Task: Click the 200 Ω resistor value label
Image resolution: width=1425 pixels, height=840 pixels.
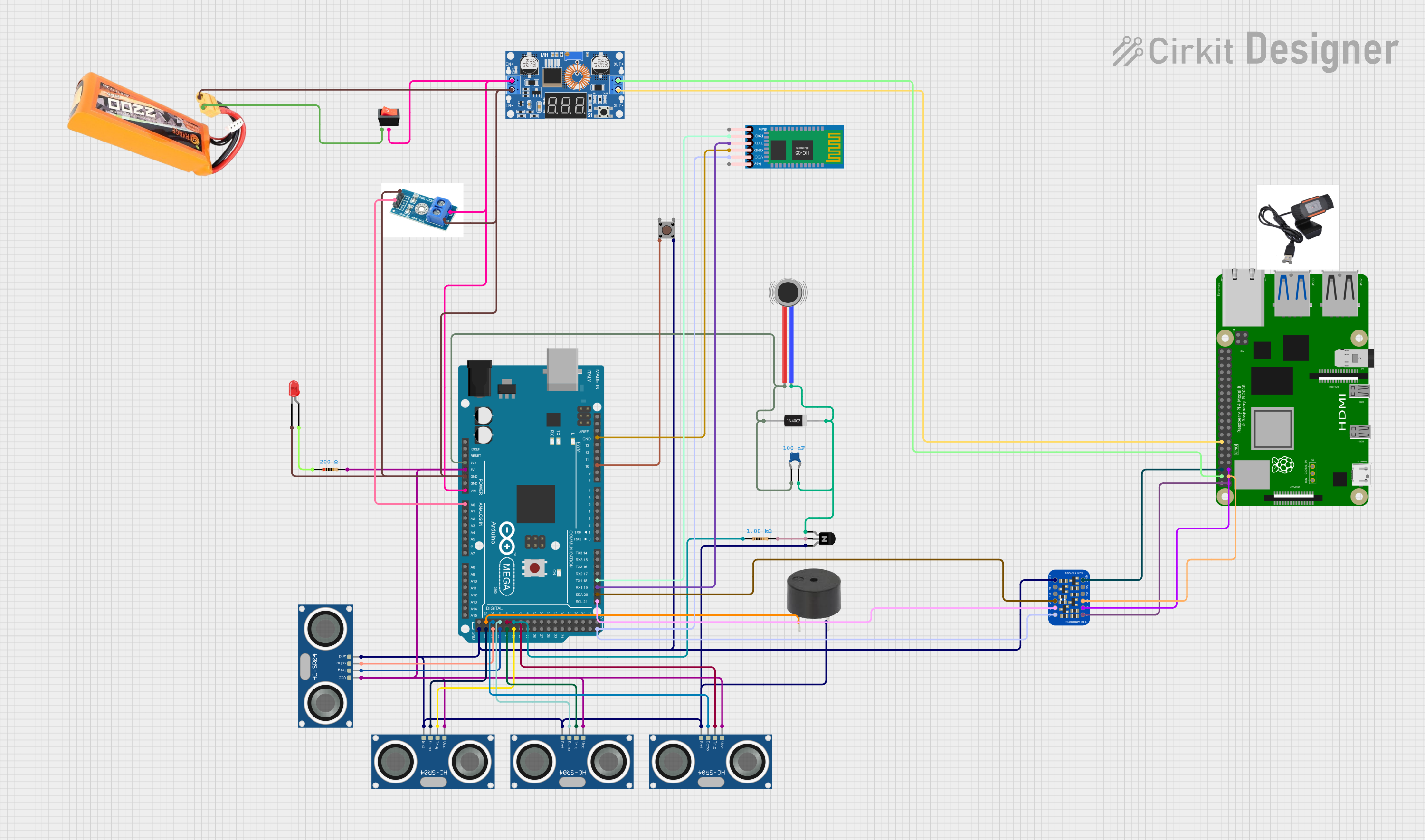Action: click(x=329, y=462)
